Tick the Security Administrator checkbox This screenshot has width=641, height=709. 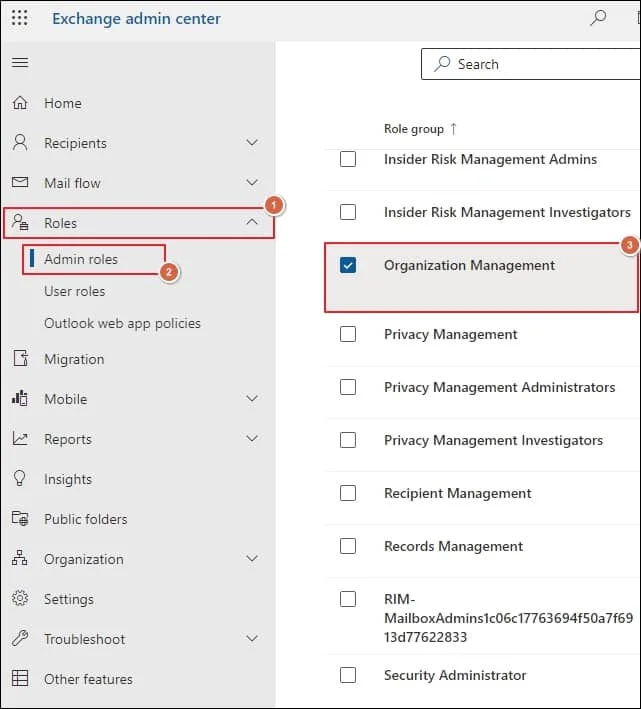tap(348, 675)
